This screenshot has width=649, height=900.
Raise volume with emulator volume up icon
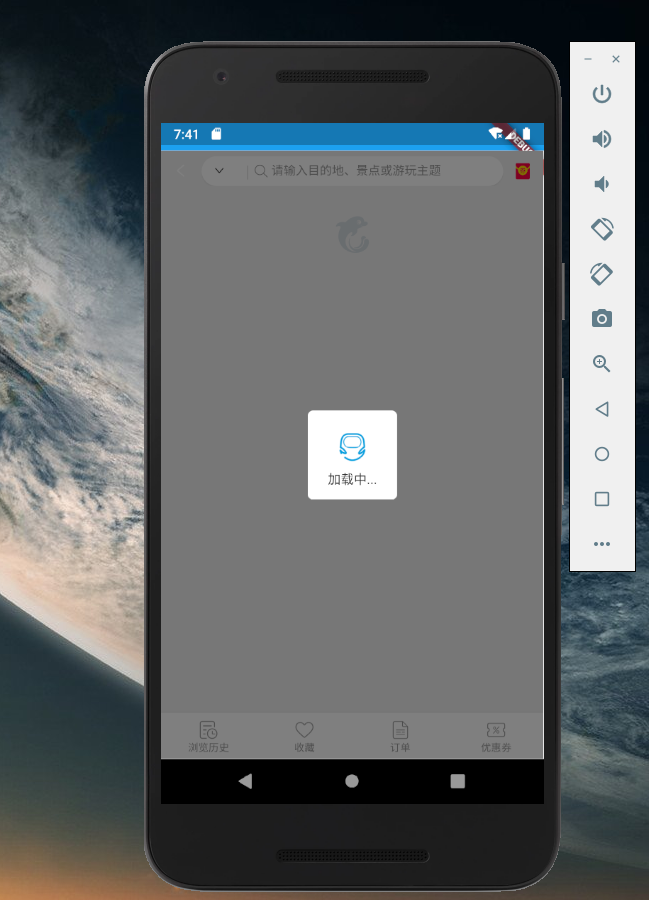pos(601,139)
